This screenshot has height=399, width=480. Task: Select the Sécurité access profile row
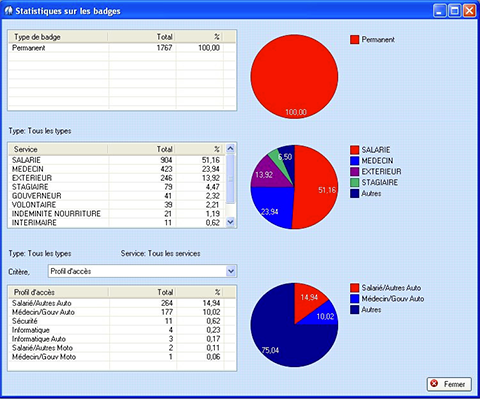[x=116, y=321]
